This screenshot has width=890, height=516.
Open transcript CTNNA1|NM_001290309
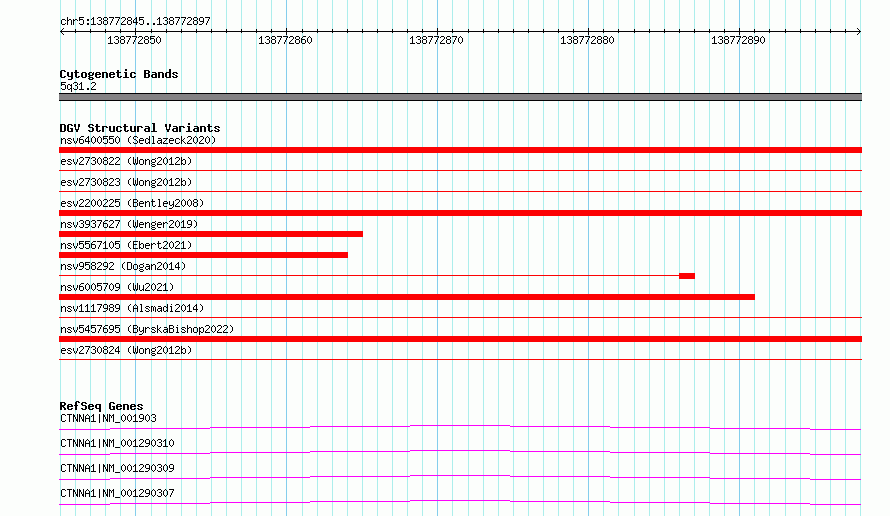tap(117, 468)
